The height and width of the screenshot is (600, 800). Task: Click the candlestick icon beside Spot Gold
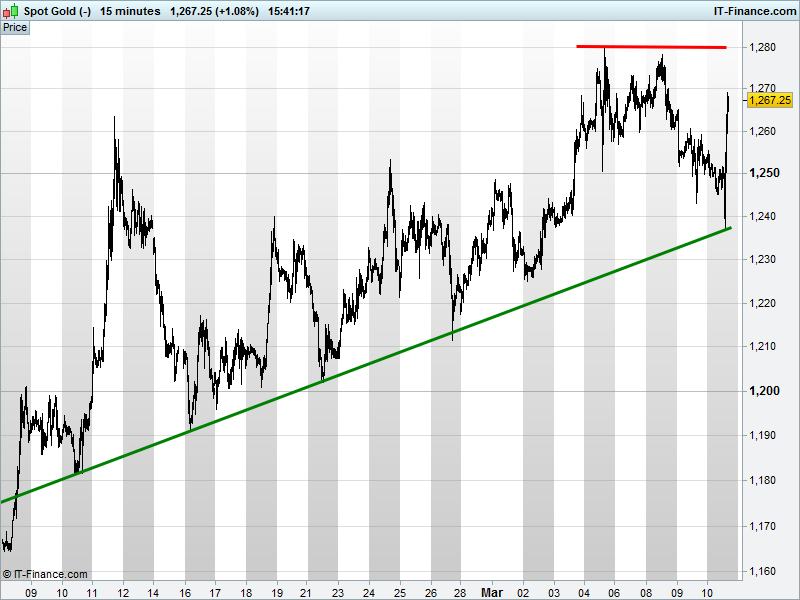point(11,11)
